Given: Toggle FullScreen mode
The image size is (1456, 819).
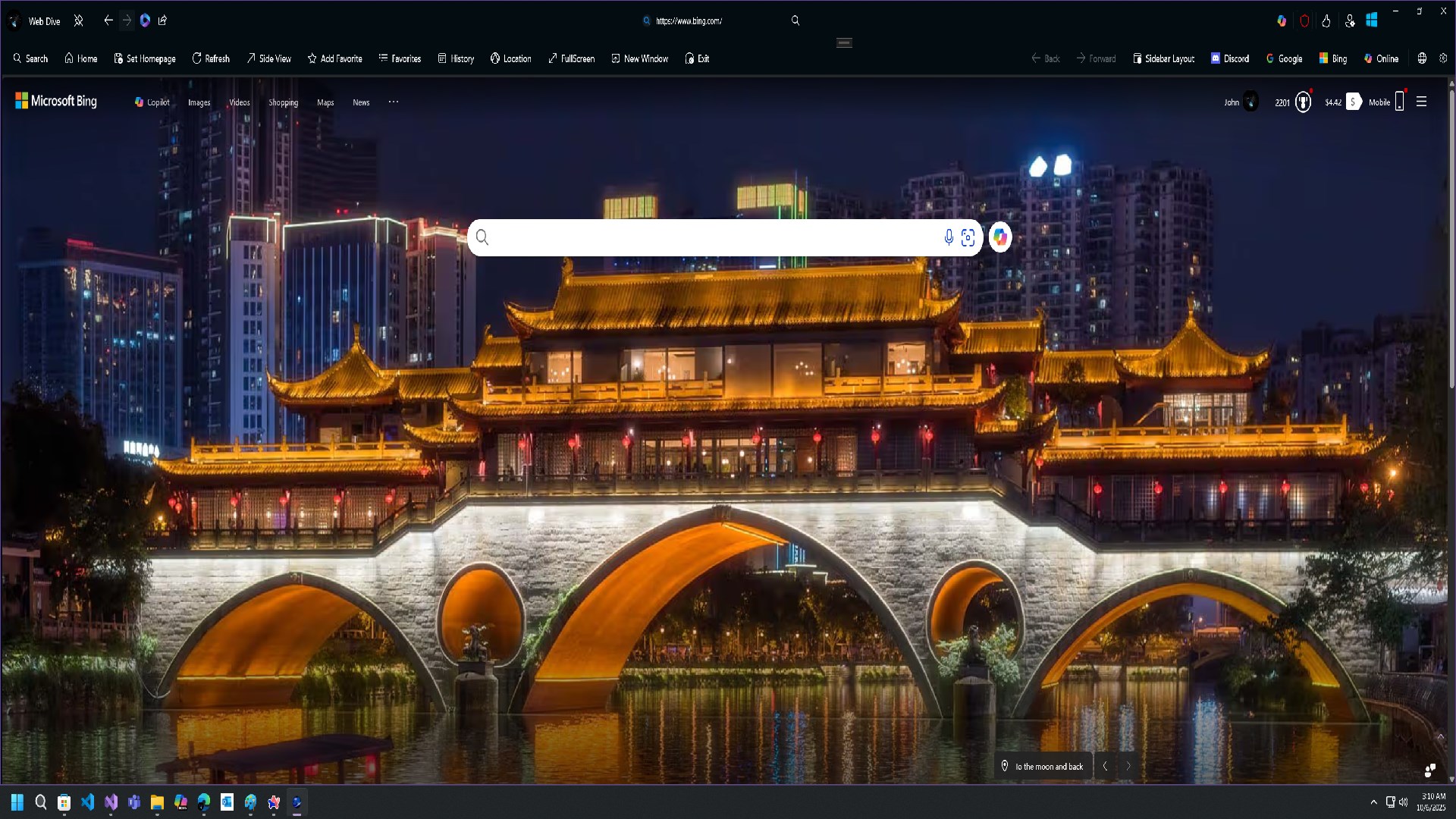Looking at the screenshot, I should click(x=571, y=58).
